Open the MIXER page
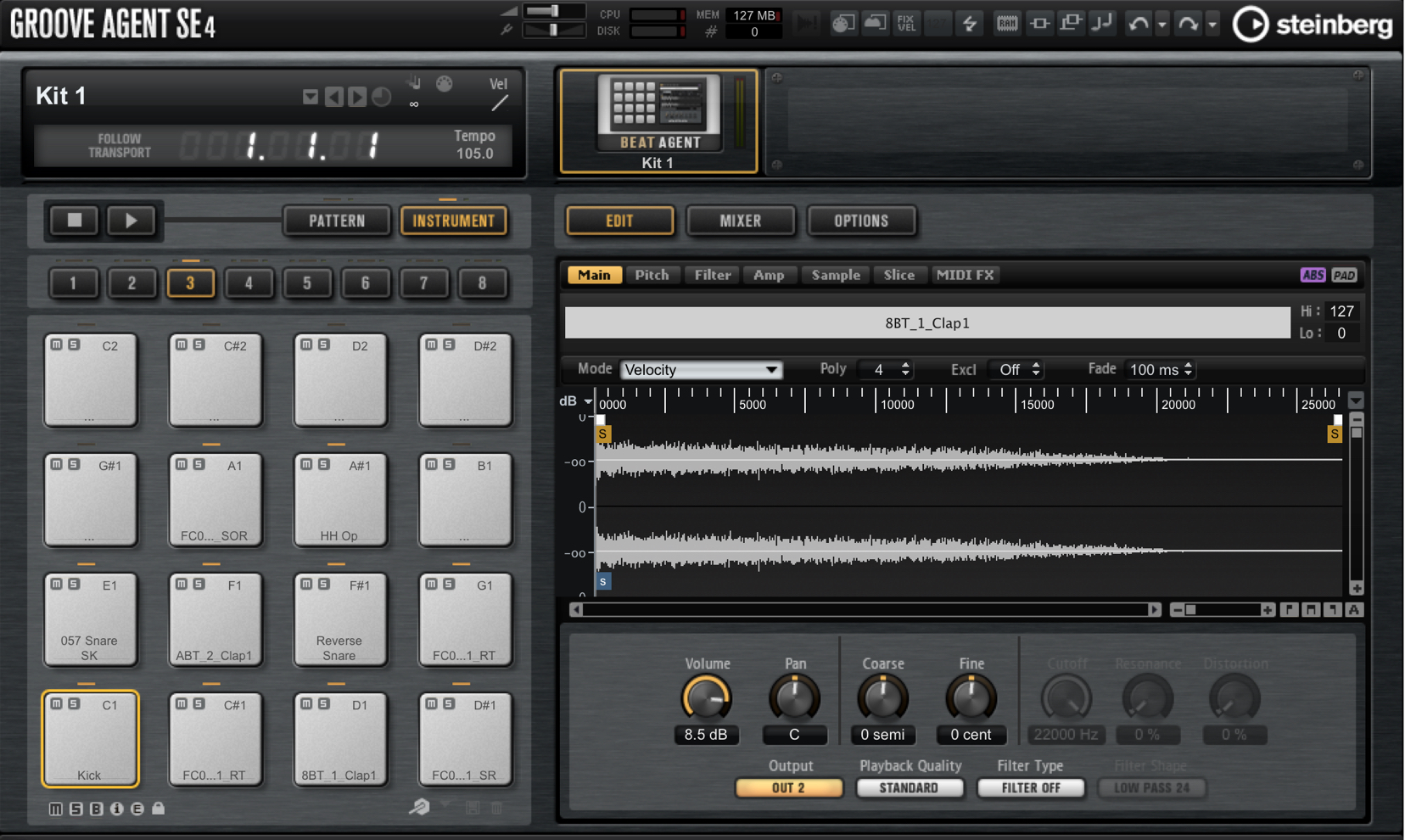This screenshot has width=1405, height=840. point(741,221)
